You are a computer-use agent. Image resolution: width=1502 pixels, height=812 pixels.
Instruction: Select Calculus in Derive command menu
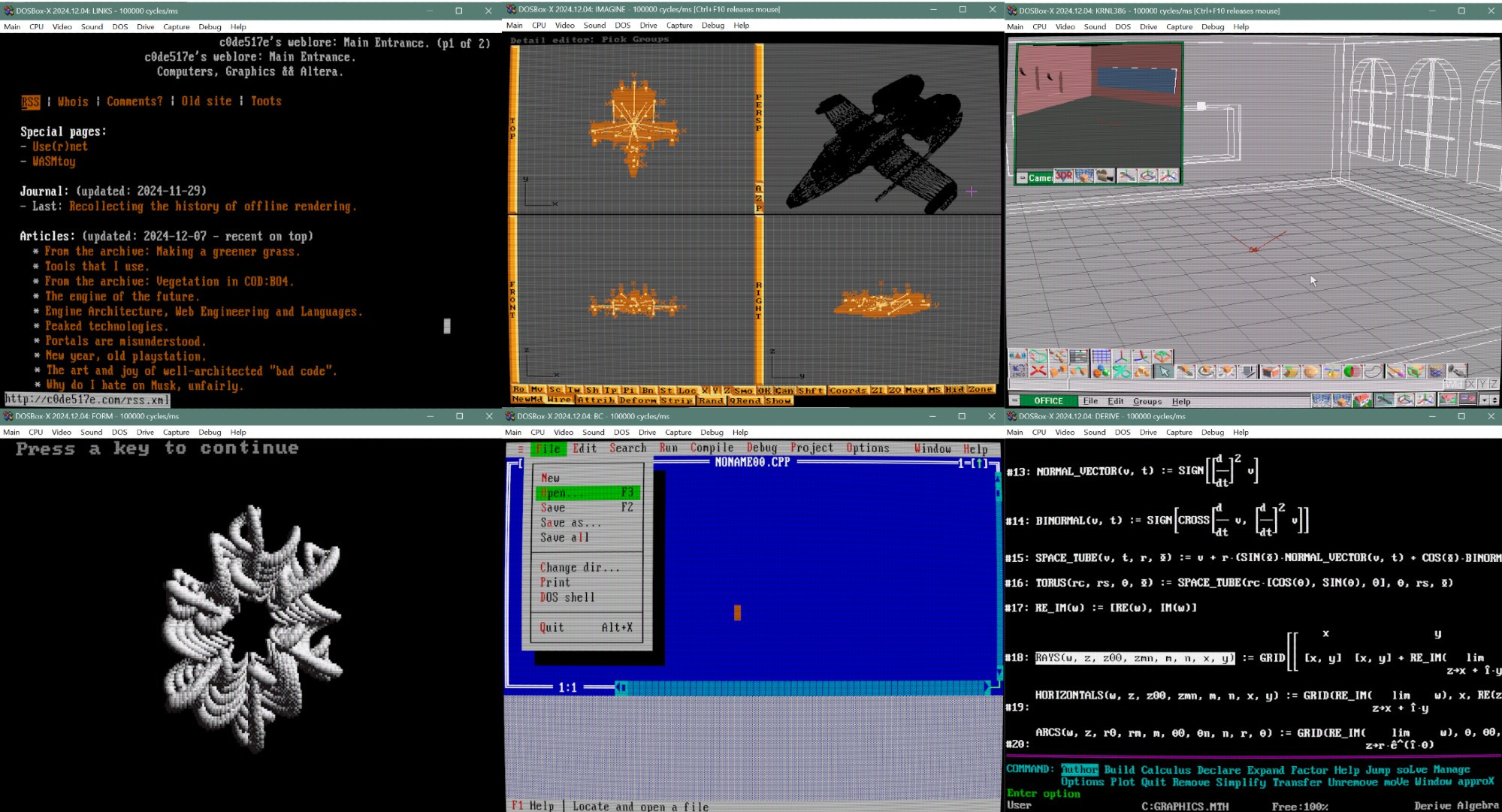pyautogui.click(x=1165, y=770)
